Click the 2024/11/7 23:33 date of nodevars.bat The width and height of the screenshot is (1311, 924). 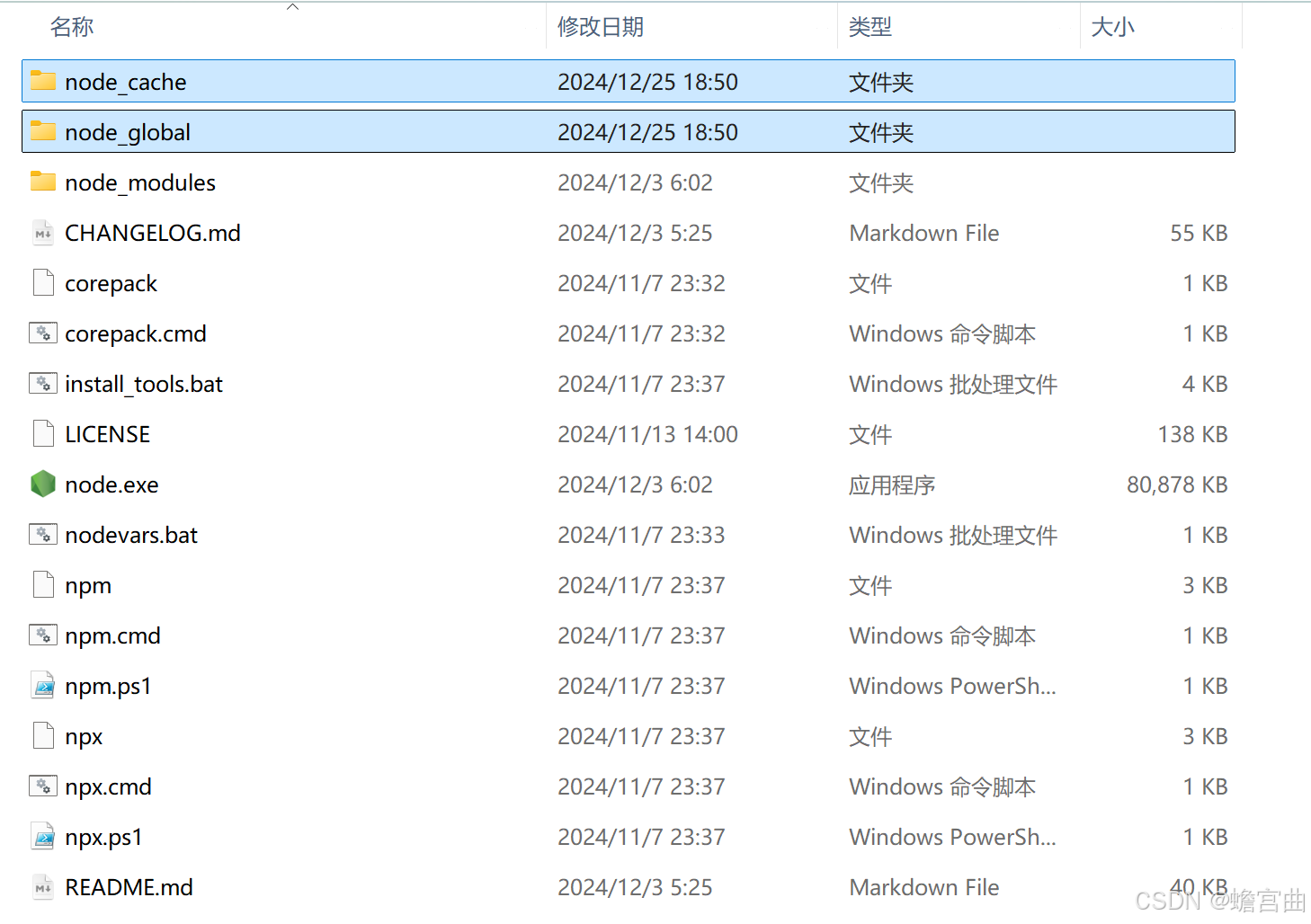(x=641, y=535)
